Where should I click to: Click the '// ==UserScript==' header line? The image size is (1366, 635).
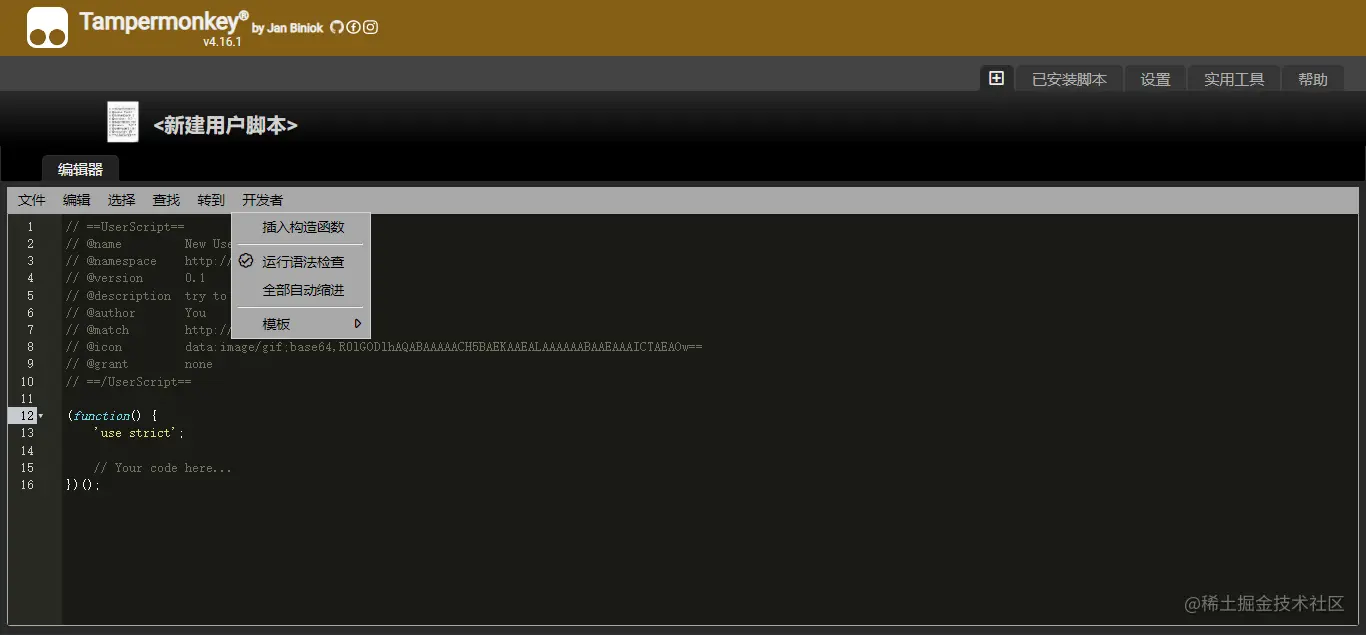coord(125,227)
